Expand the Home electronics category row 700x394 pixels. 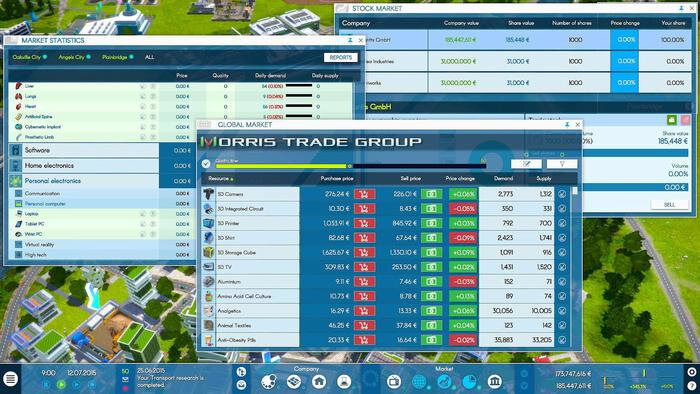pos(84,166)
